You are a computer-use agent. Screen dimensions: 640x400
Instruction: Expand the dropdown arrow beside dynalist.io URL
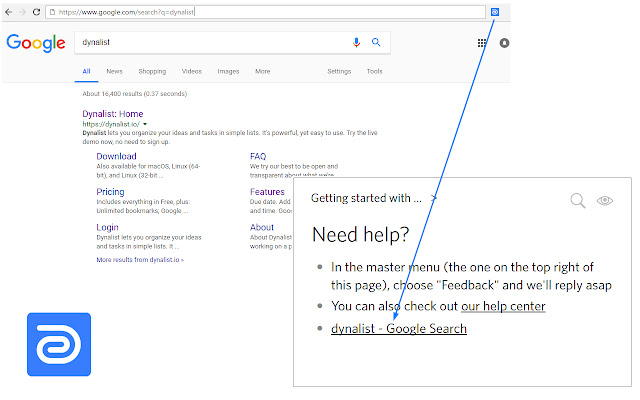point(145,124)
